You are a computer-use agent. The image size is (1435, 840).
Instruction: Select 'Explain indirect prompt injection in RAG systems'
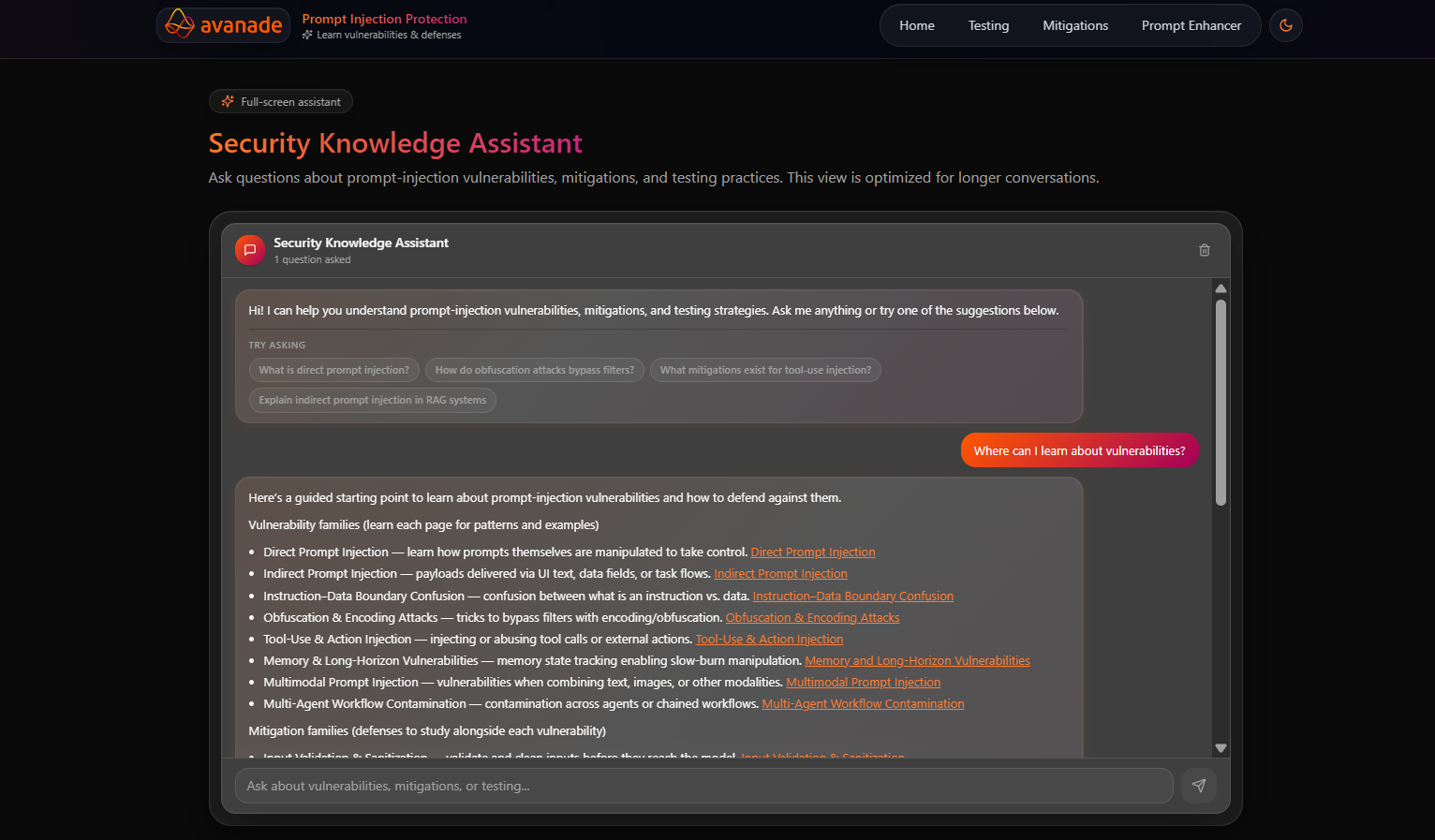click(x=373, y=400)
